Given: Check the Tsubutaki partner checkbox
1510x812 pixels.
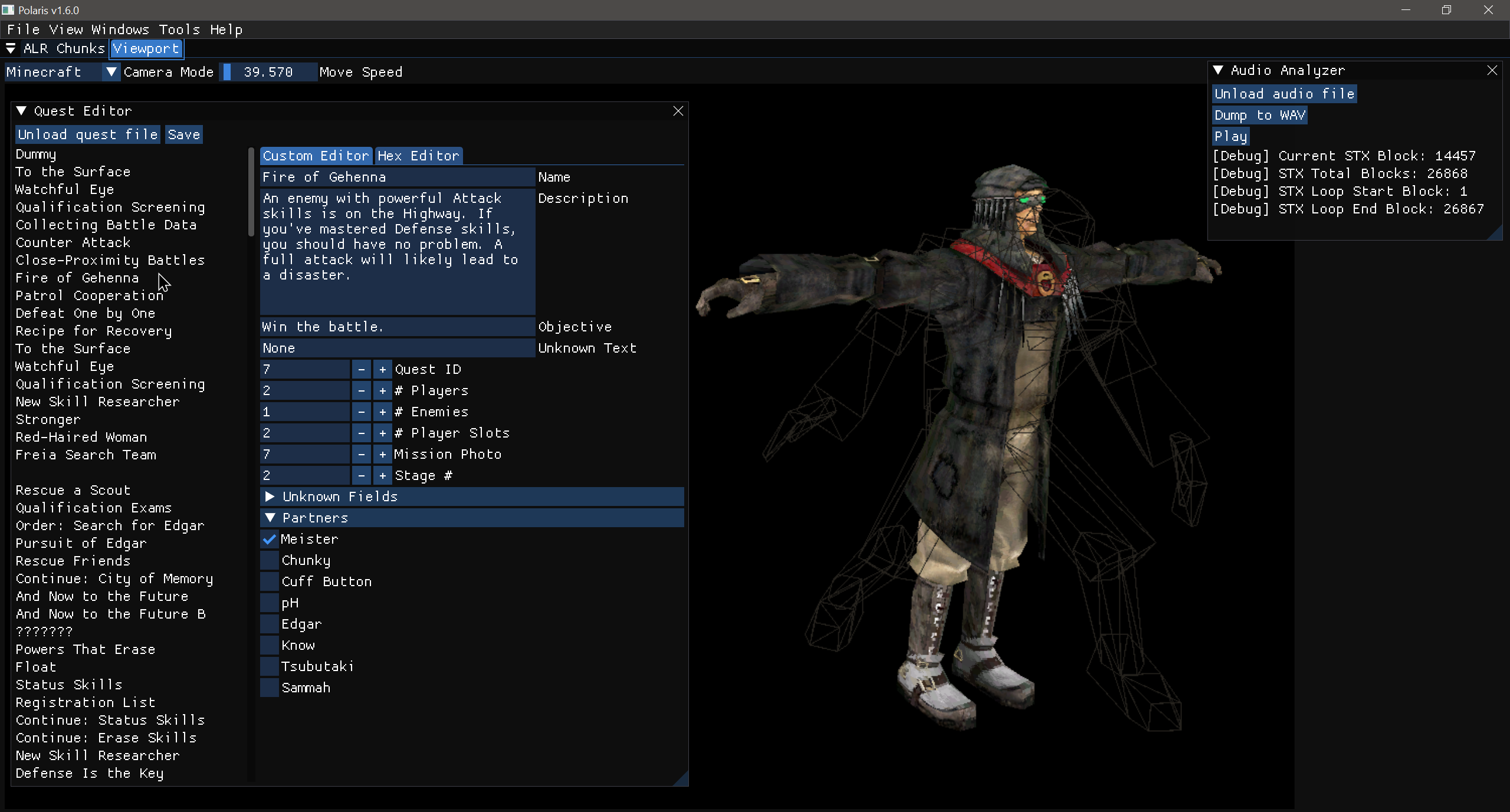Looking at the screenshot, I should tap(270, 666).
